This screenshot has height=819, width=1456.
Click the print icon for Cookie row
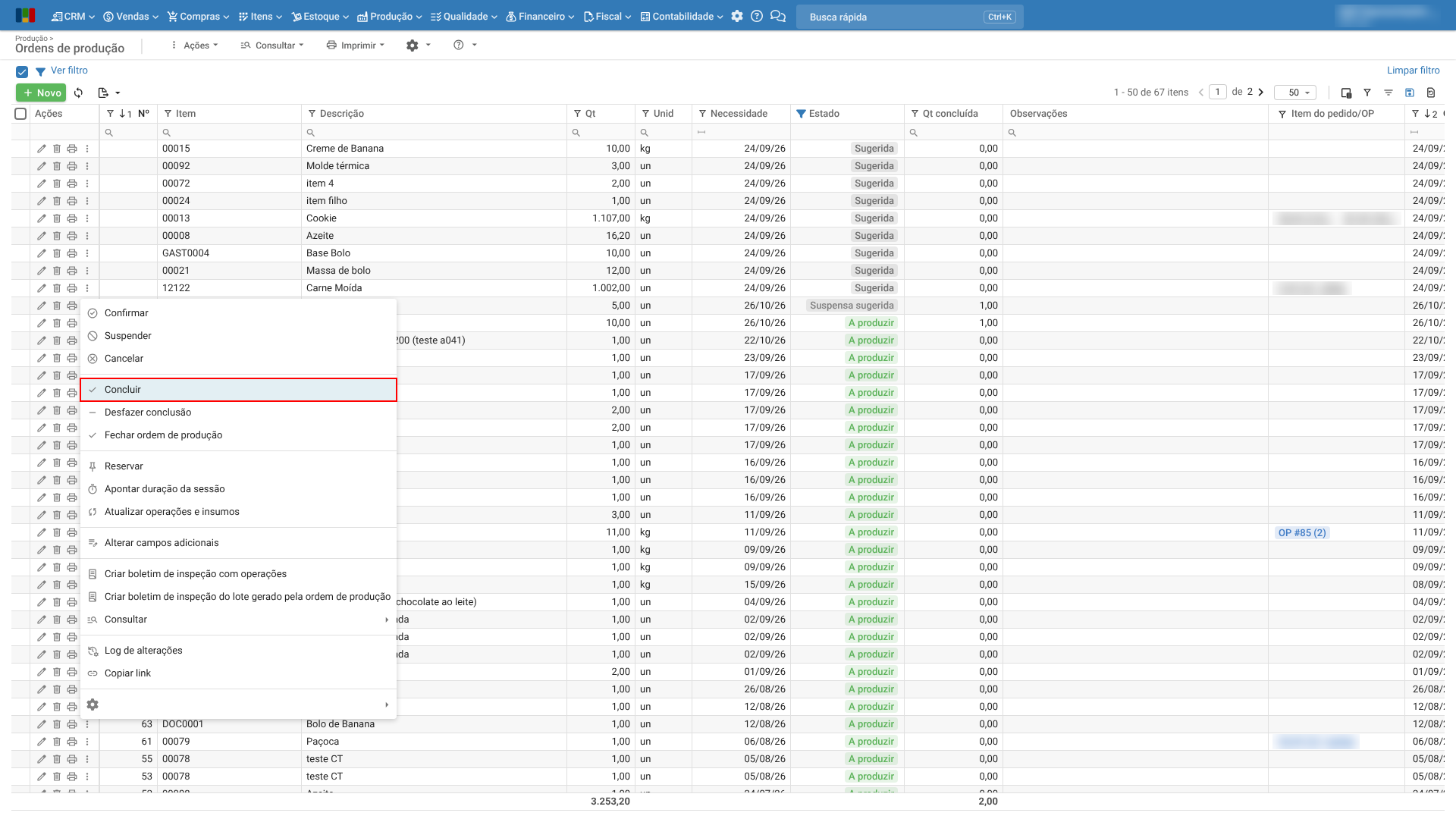coord(72,218)
